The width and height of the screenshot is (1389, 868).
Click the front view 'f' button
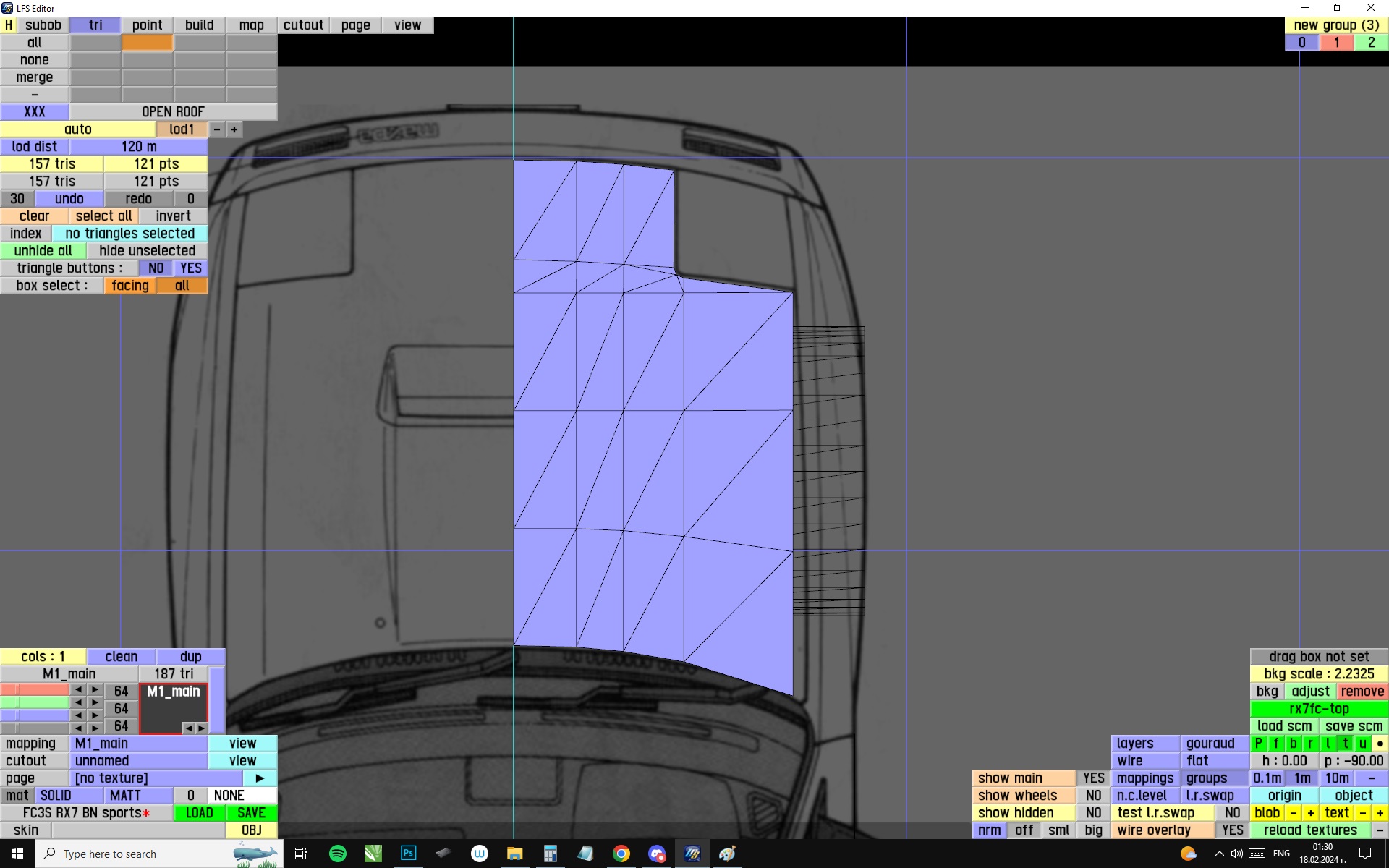[x=1275, y=743]
